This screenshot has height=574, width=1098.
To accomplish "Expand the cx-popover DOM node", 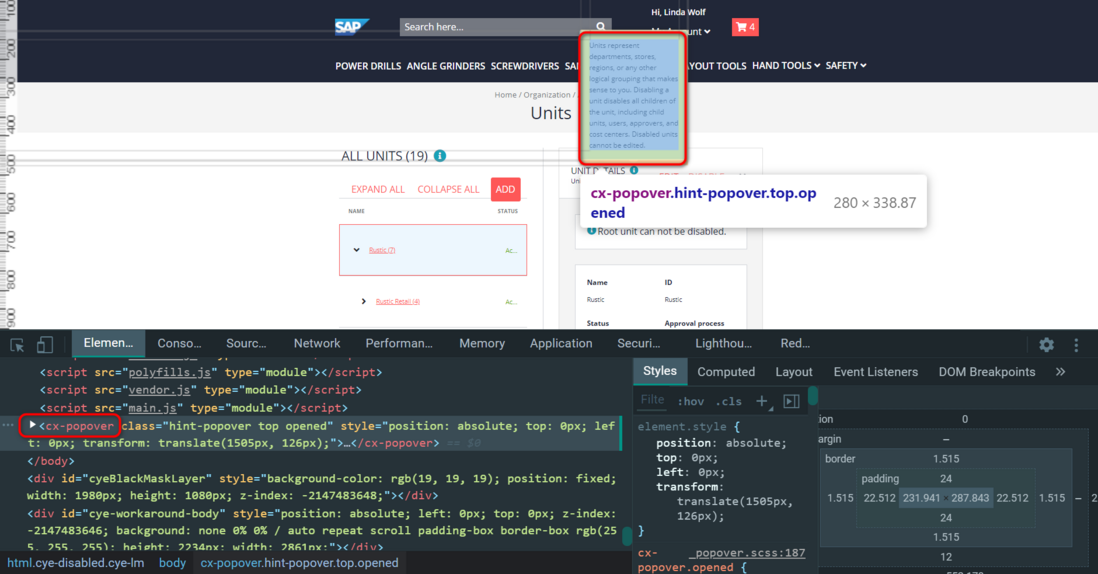I will pos(32,425).
